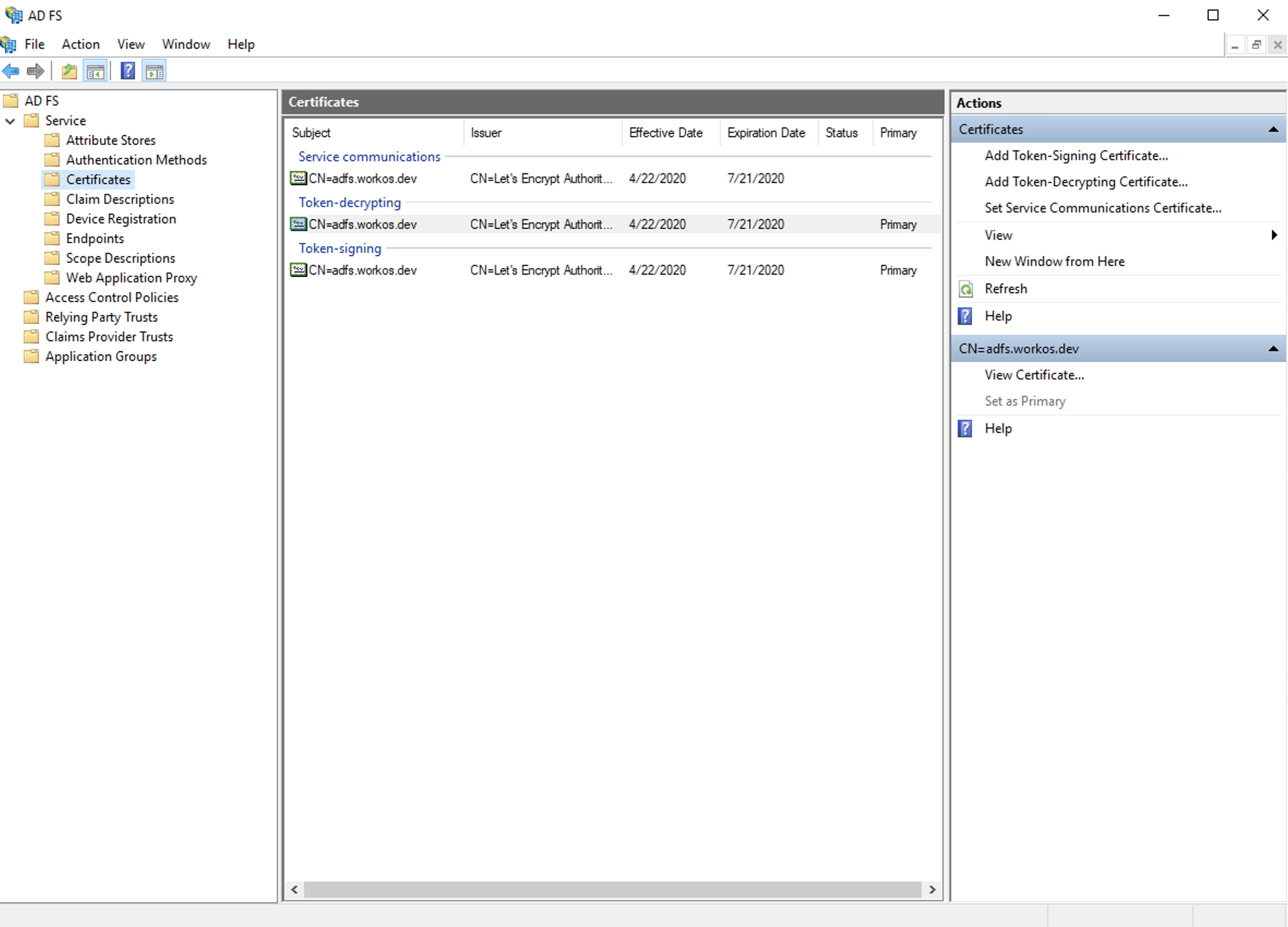The width and height of the screenshot is (1288, 927).
Task: Sort by Issuer column header
Action: [543, 133]
